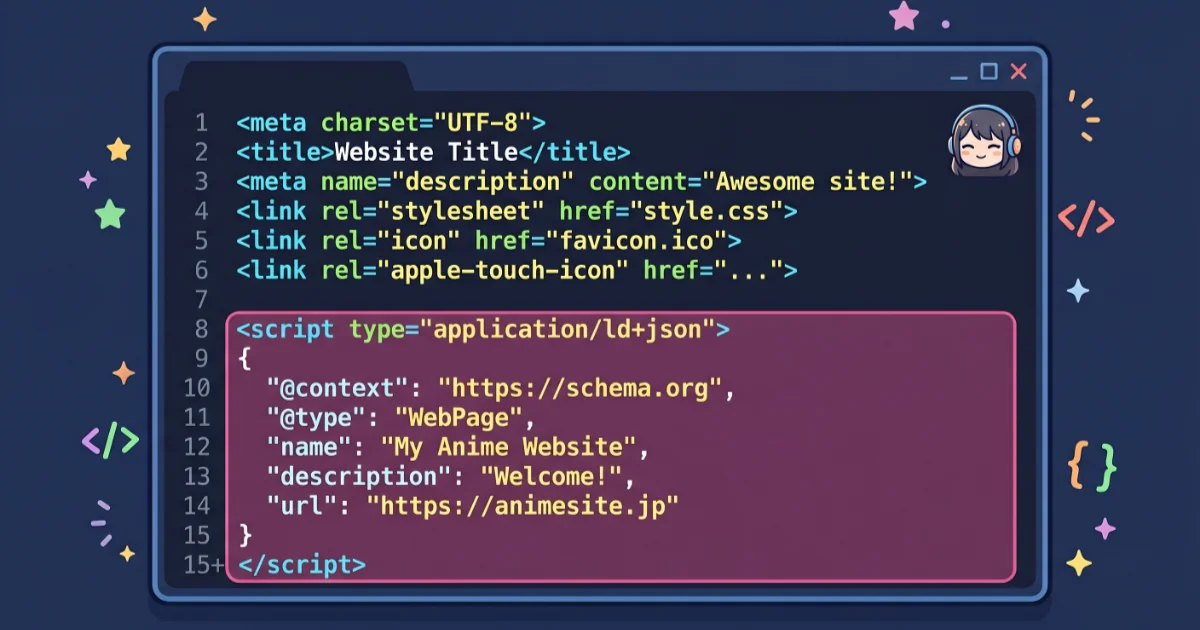The image size is (1200, 630).
Task: Click the "Website Title" text
Action: [426, 153]
